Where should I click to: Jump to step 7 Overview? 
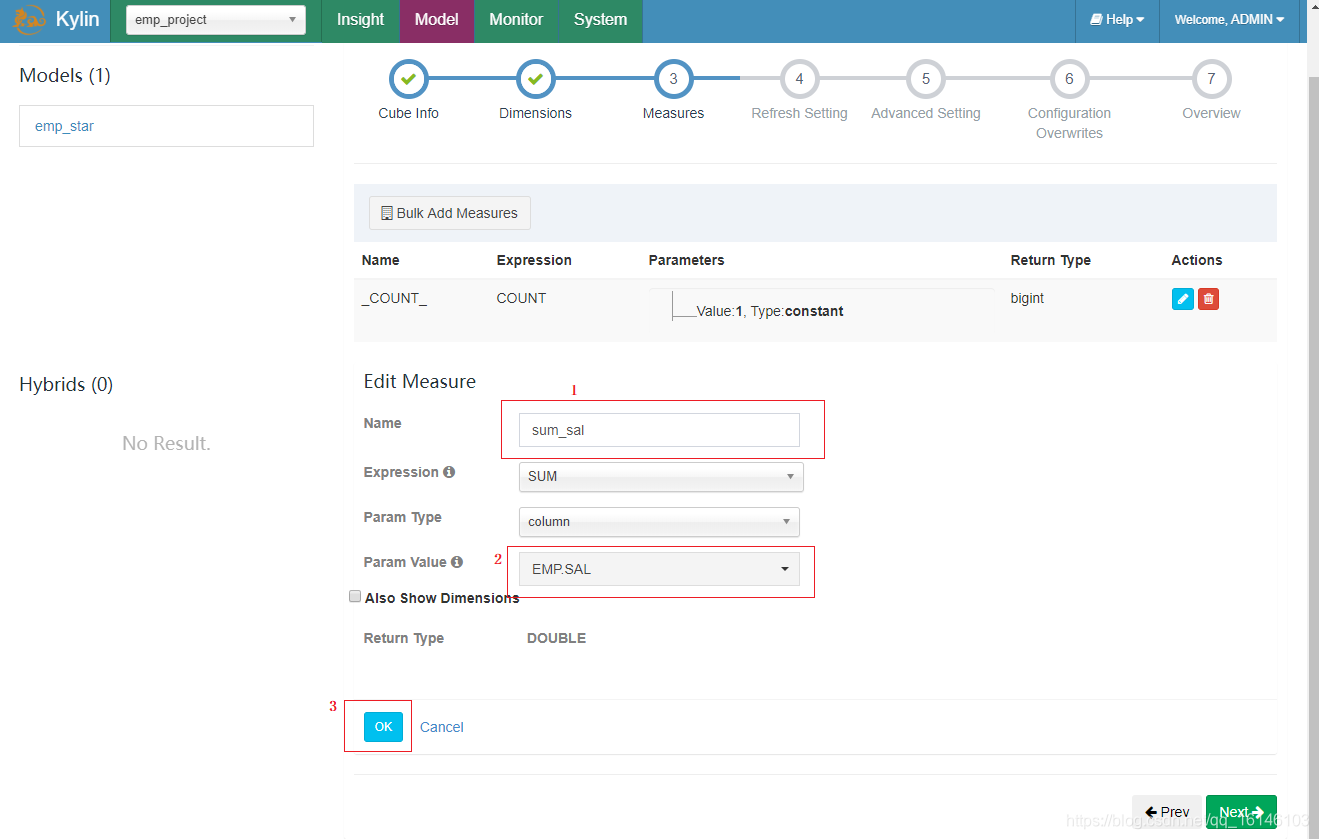point(1211,79)
